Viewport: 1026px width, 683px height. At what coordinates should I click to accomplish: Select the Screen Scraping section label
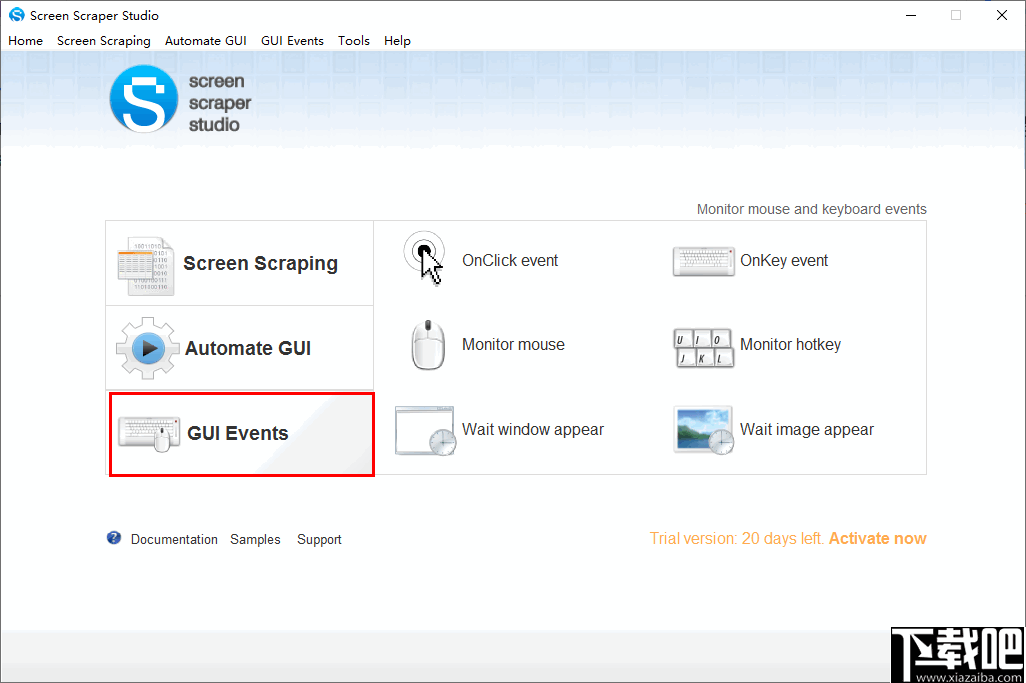point(260,263)
